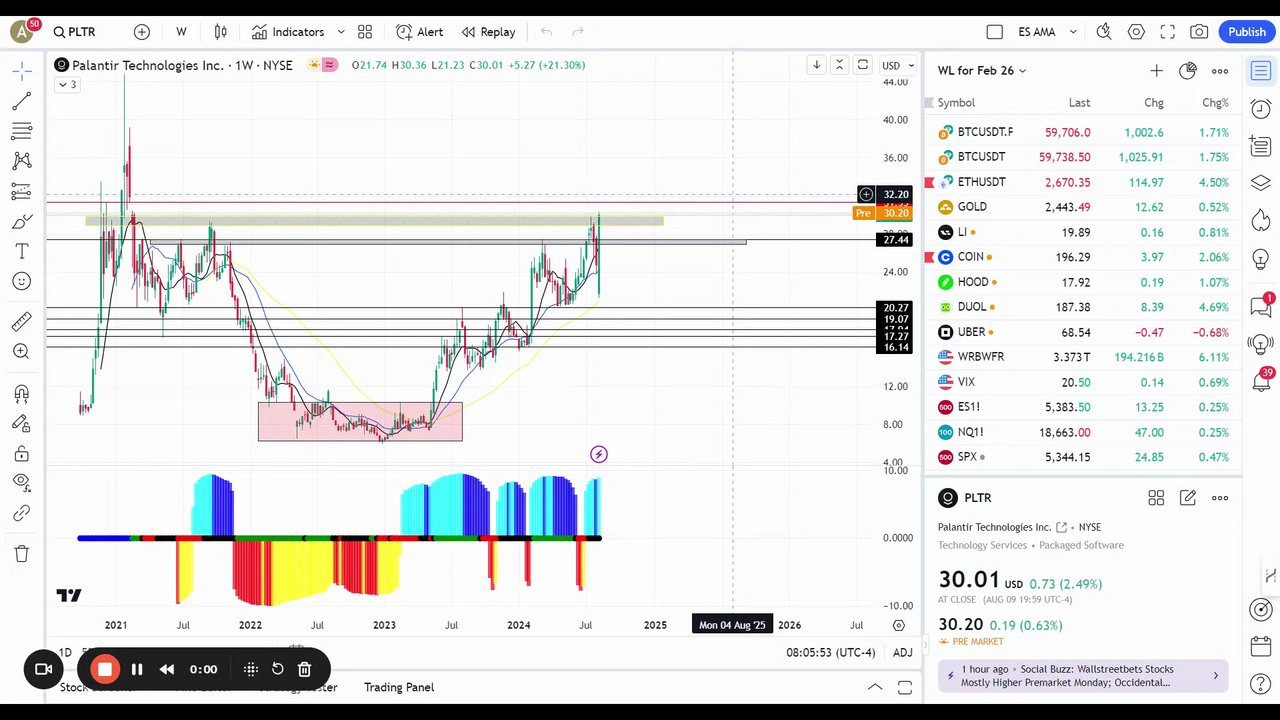Open quick search magnifier icon
This screenshot has height=720, width=1280.
tap(1104, 32)
